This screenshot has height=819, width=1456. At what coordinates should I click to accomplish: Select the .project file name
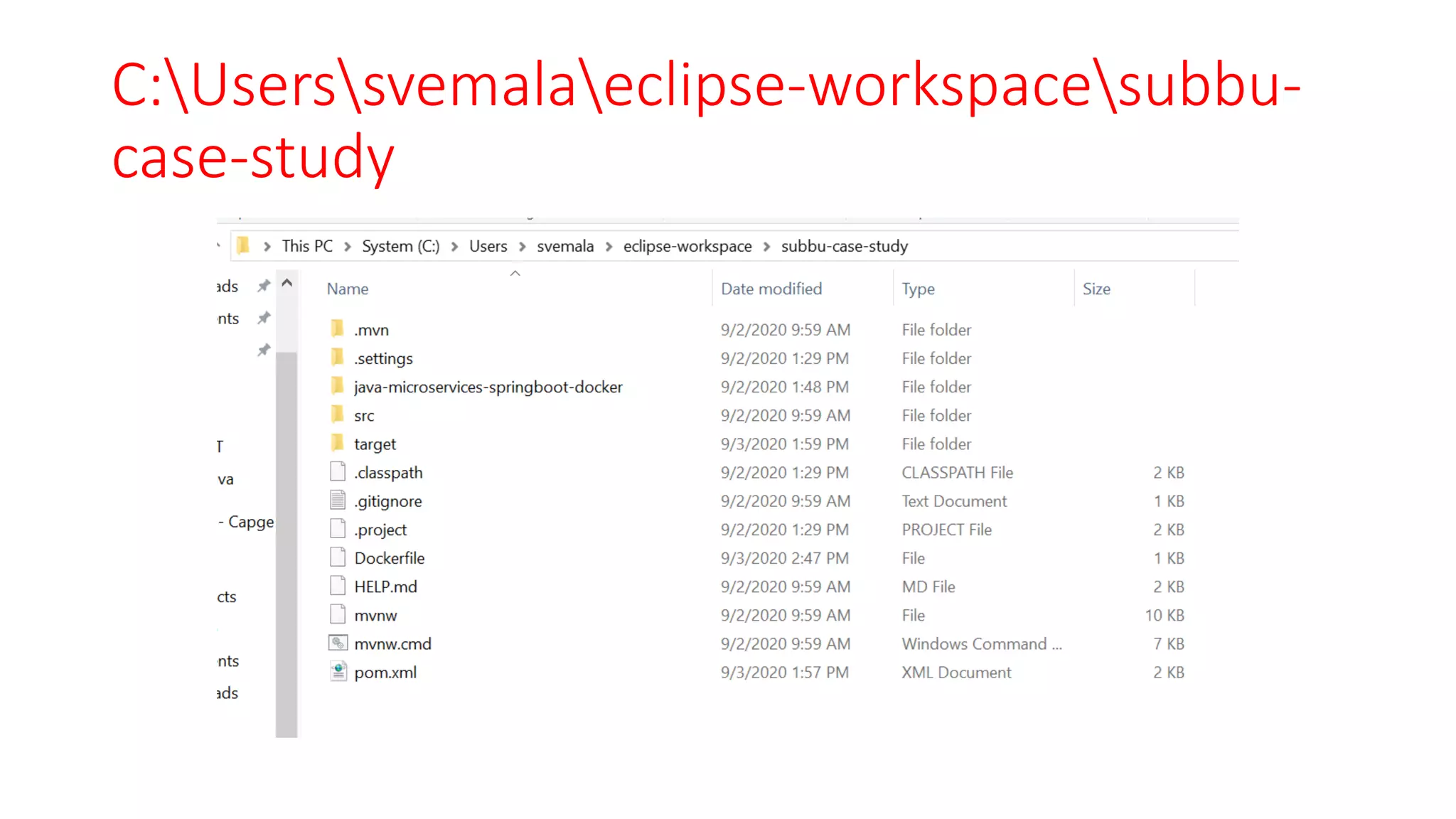point(380,529)
